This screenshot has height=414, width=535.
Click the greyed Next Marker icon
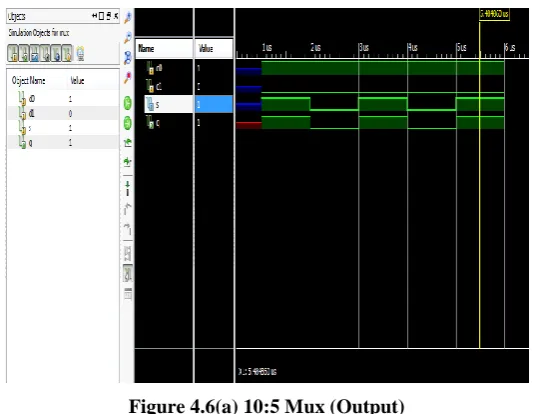coord(128,229)
